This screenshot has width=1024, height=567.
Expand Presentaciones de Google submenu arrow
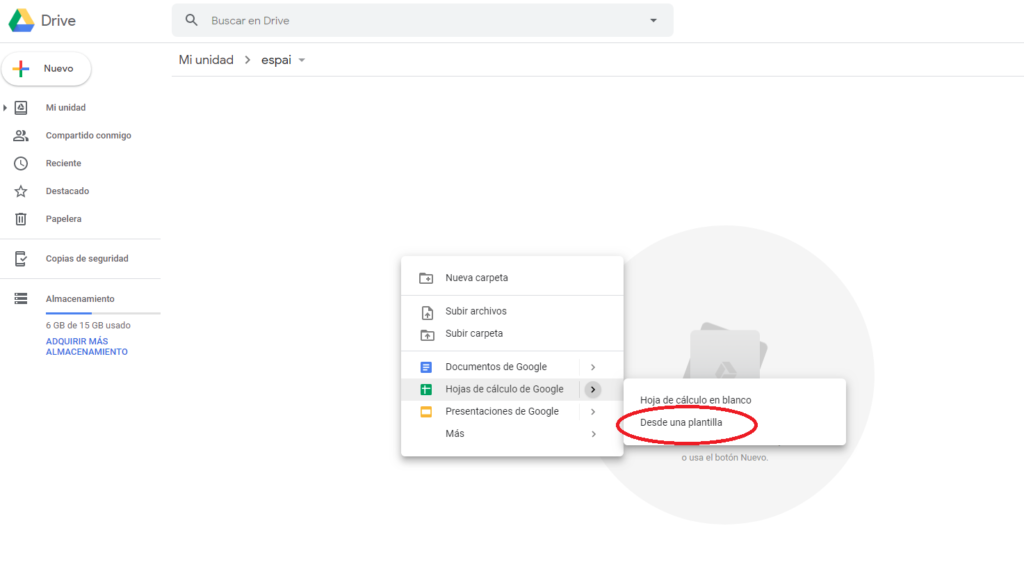coord(593,412)
